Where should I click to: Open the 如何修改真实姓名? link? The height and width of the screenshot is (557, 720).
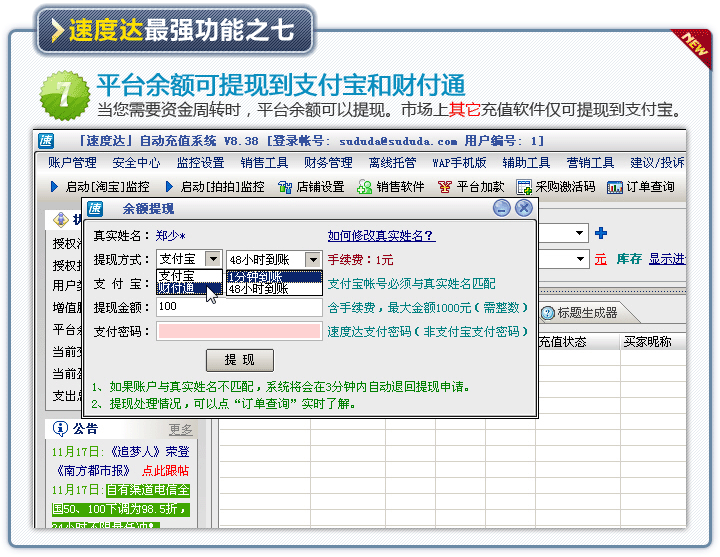click(x=382, y=236)
